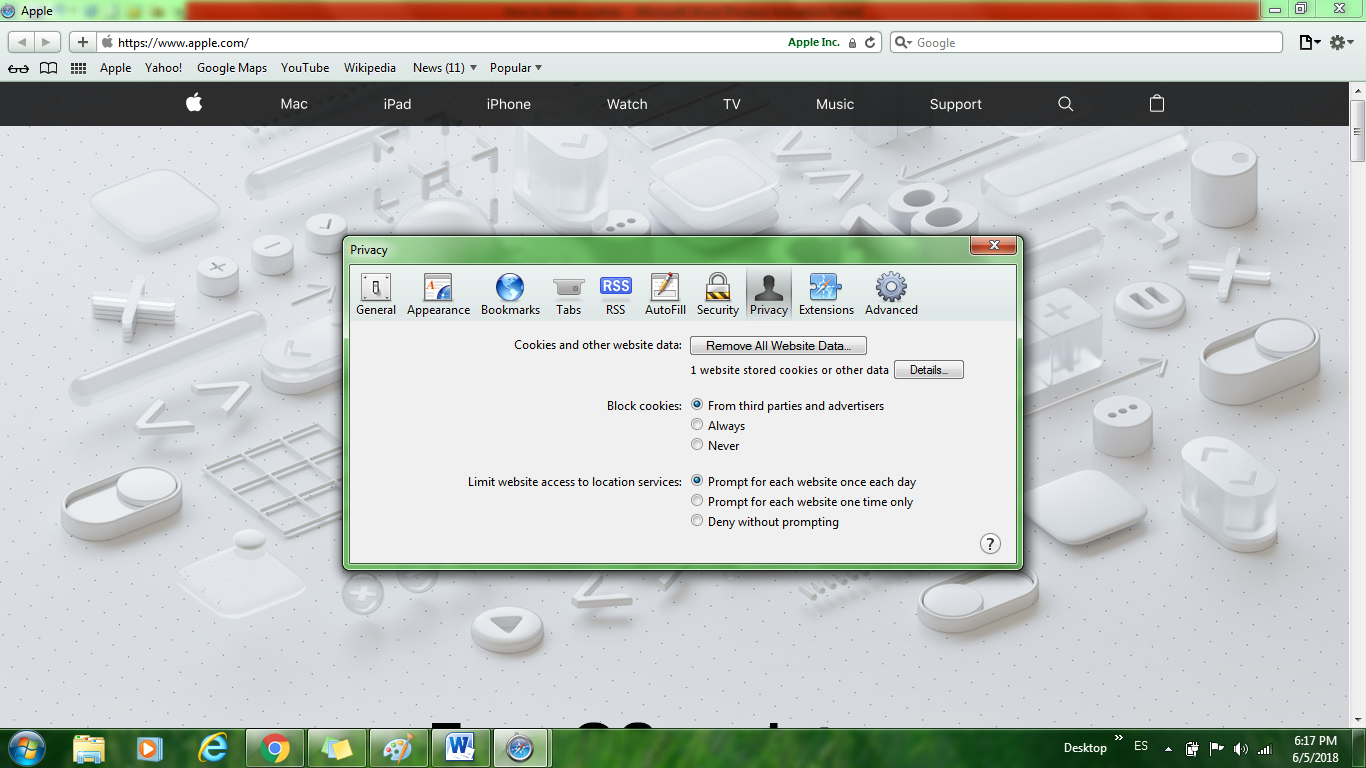Show all bookmarks with the book icon
This screenshot has width=1366, height=768.
pyautogui.click(x=48, y=68)
